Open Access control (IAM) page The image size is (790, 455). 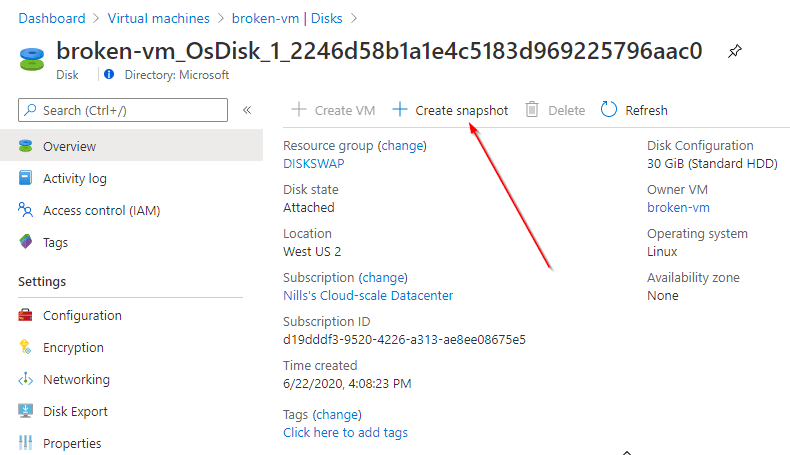[101, 210]
